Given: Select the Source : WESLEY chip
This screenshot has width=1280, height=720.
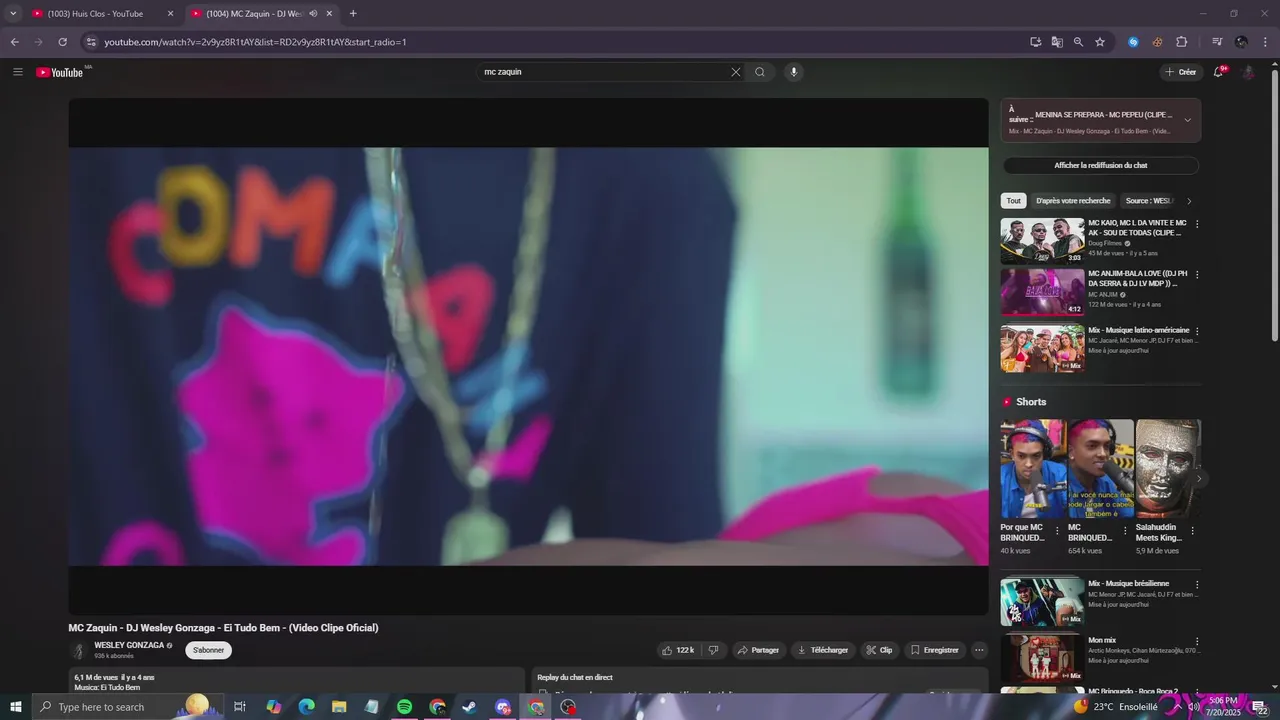Looking at the screenshot, I should point(1148,201).
